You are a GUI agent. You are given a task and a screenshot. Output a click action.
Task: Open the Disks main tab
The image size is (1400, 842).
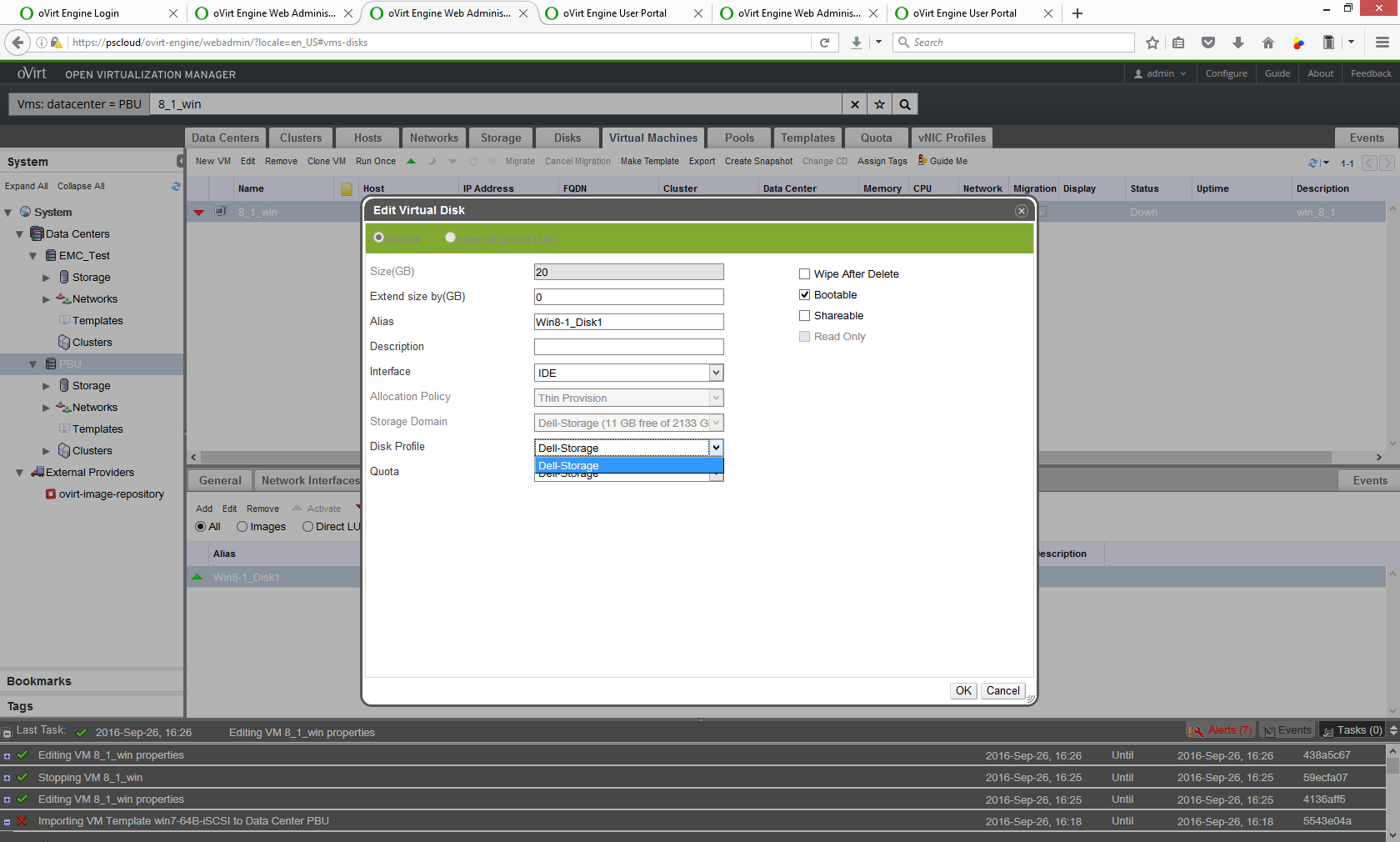[567, 138]
